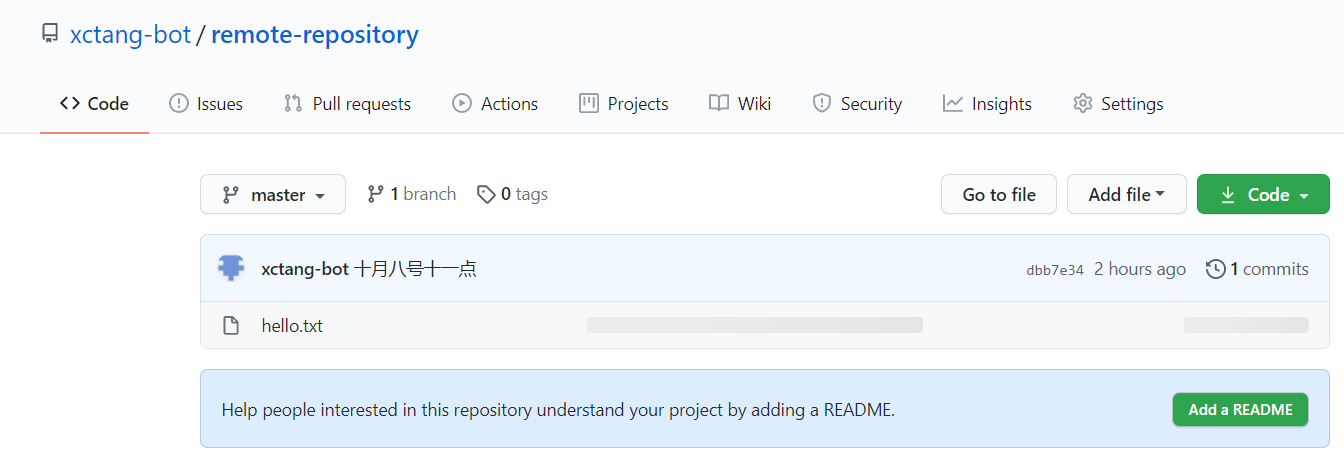Open the Pull requests tab
1344x475 pixels.
click(347, 104)
